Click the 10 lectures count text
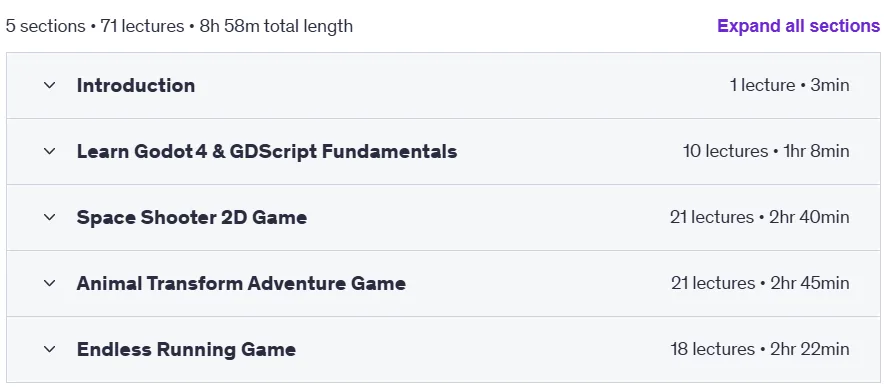The image size is (888, 387). point(725,151)
